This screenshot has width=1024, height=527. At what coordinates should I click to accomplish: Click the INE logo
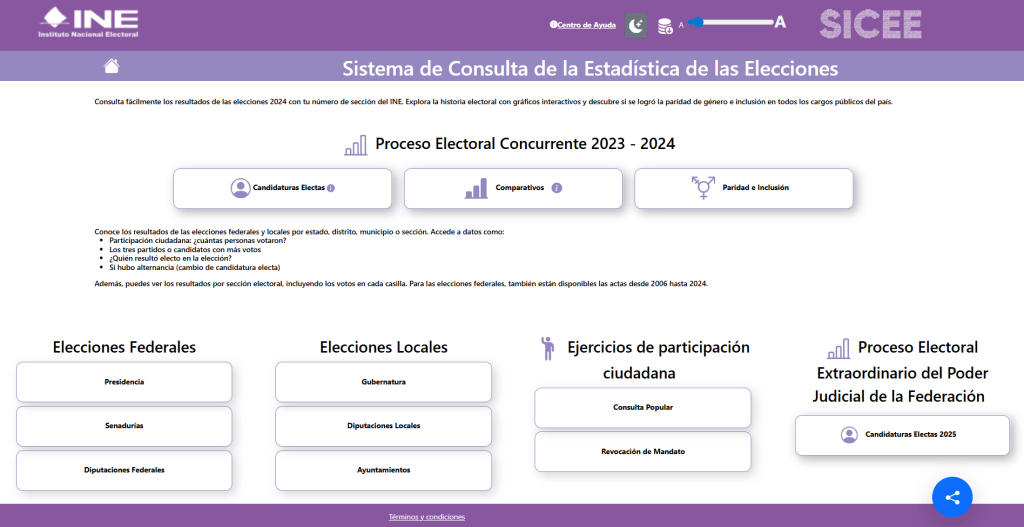[x=89, y=22]
